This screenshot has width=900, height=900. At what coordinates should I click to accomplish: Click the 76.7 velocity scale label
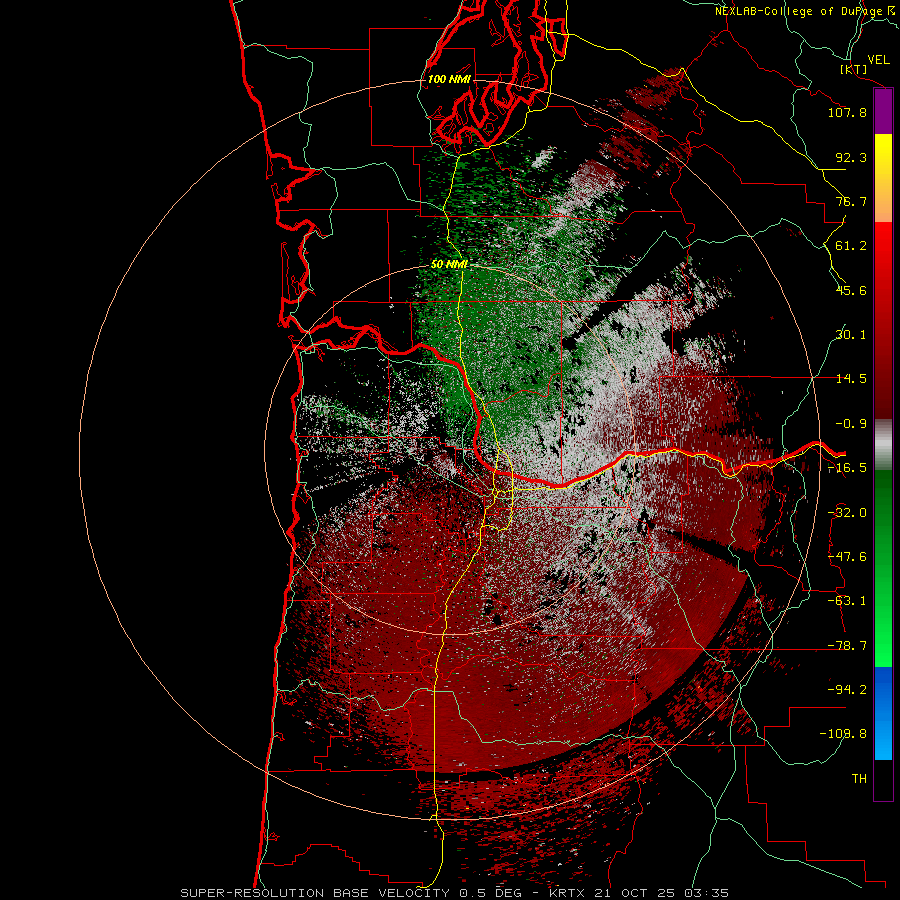click(x=851, y=201)
